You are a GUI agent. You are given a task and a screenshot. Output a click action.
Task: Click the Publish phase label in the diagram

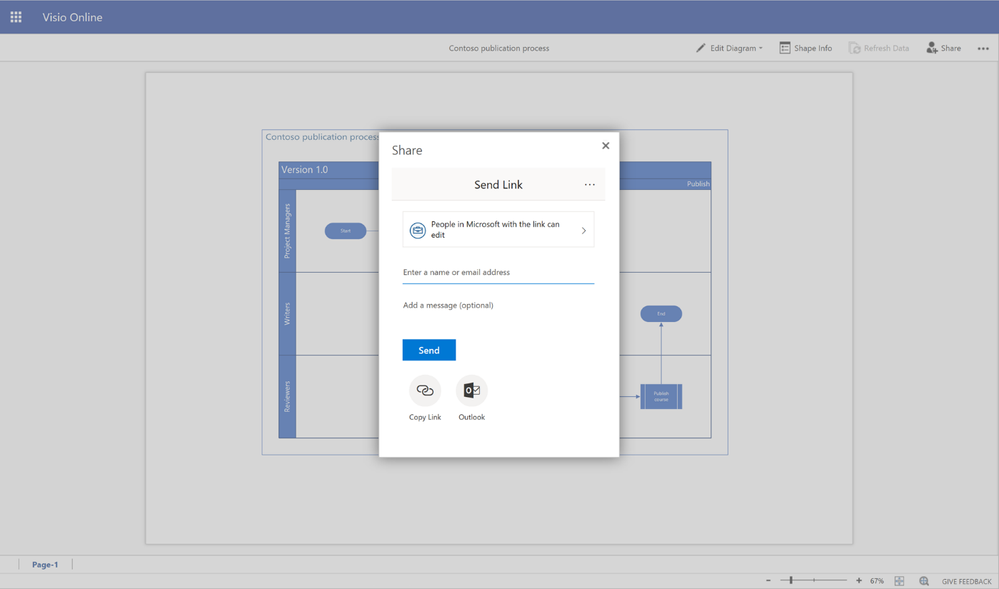(698, 184)
